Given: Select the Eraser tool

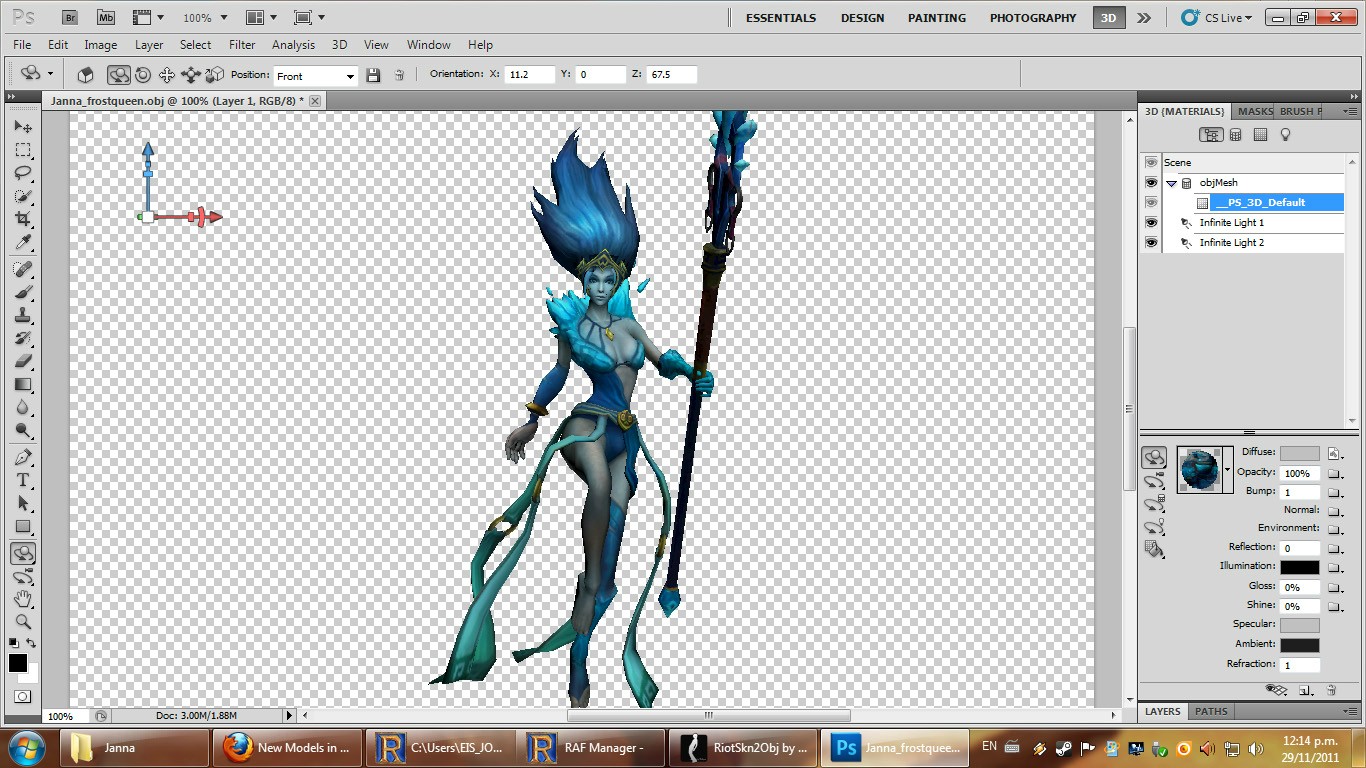Looking at the screenshot, I should click(23, 361).
